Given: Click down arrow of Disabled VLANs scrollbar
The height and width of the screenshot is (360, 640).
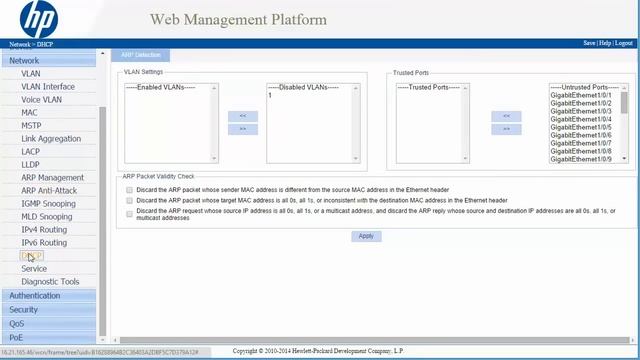Looking at the screenshot, I should tap(356, 158).
